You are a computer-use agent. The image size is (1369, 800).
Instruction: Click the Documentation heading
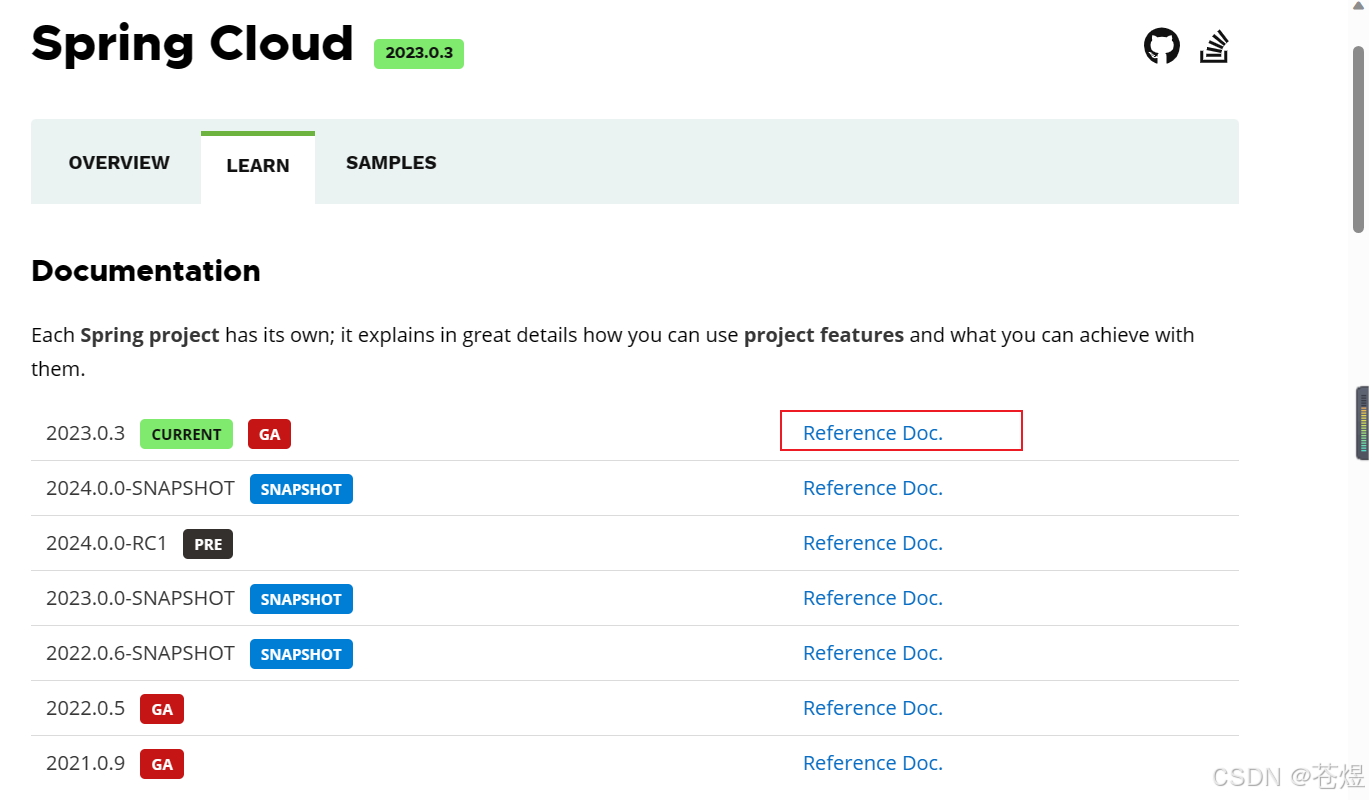click(x=146, y=271)
